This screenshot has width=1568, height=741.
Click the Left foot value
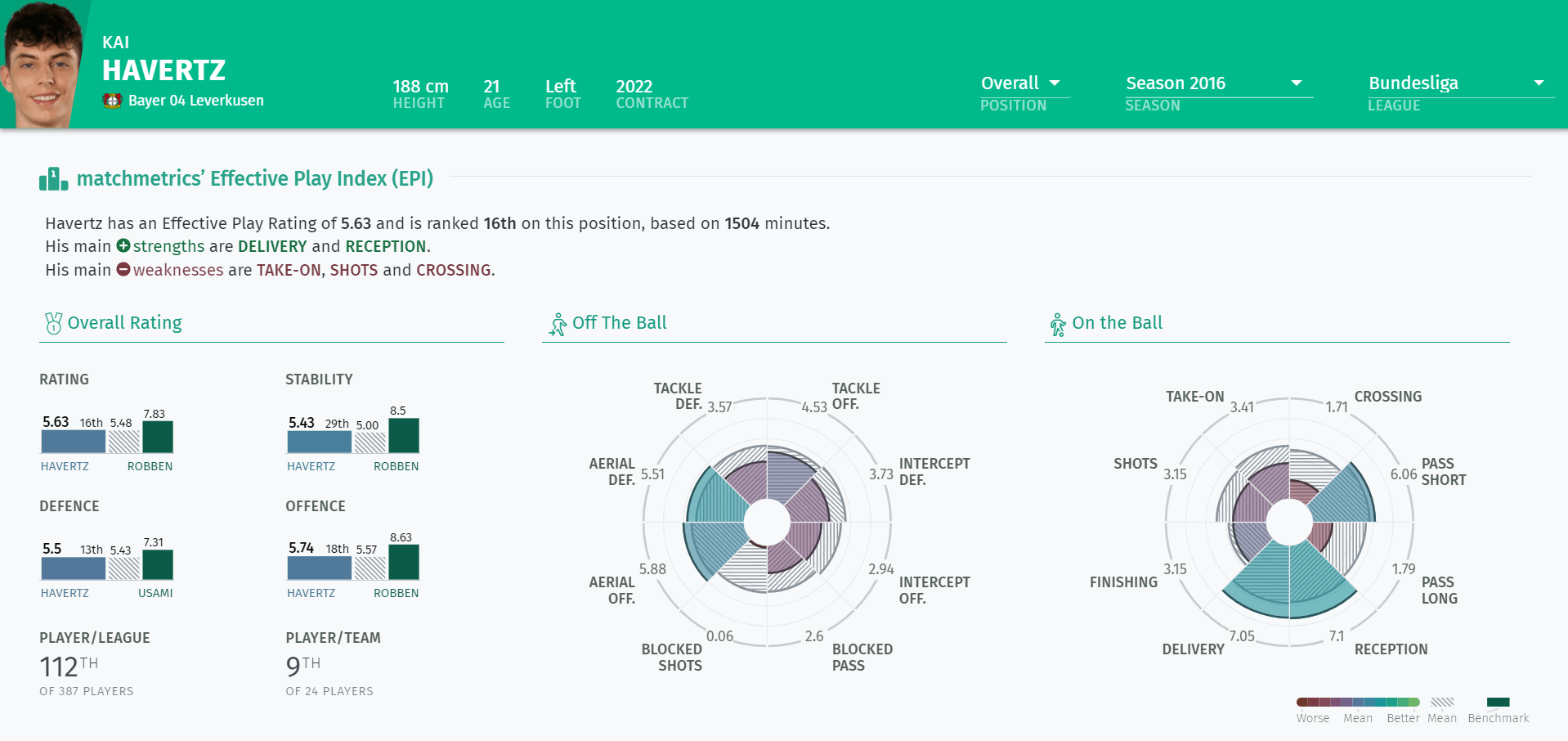click(561, 87)
